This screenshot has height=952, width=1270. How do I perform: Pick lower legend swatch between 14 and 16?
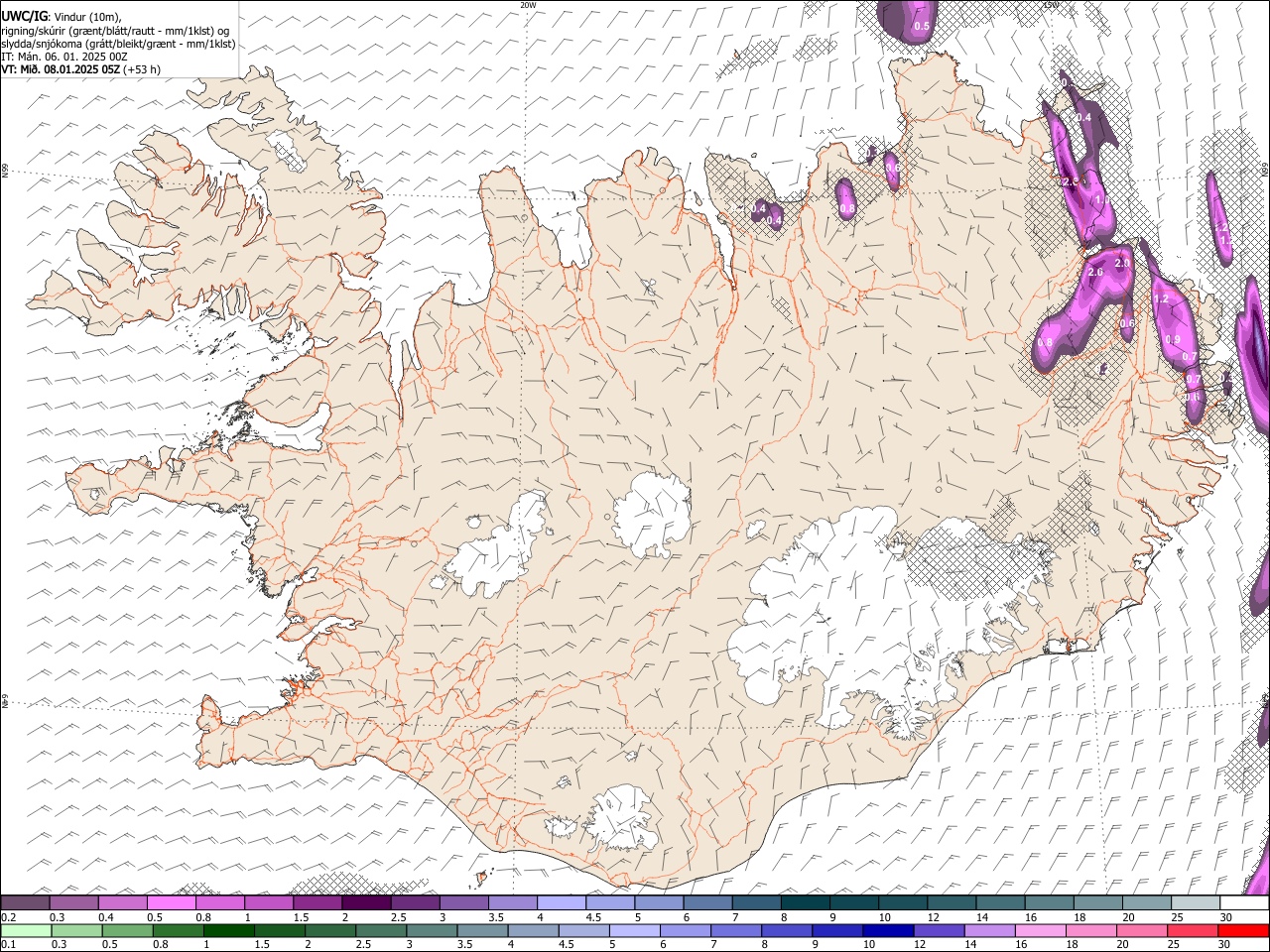tap(987, 930)
